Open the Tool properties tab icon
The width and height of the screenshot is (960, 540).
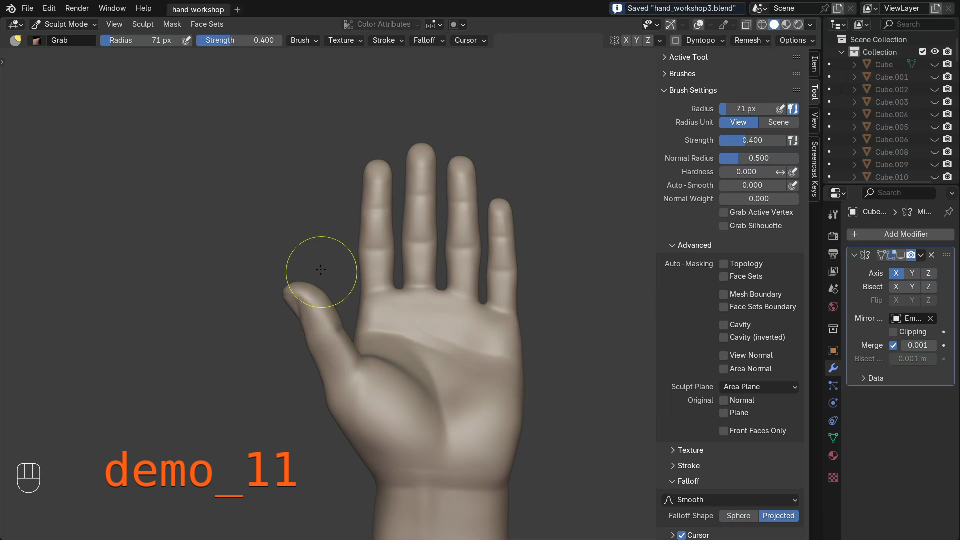pyautogui.click(x=833, y=215)
